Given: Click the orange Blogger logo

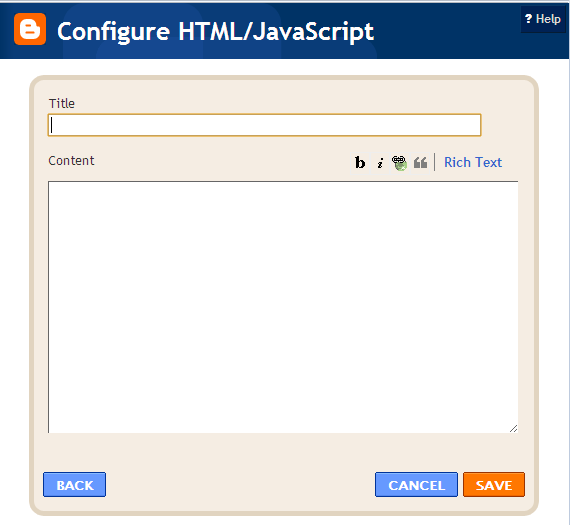Looking at the screenshot, I should pos(30,29).
